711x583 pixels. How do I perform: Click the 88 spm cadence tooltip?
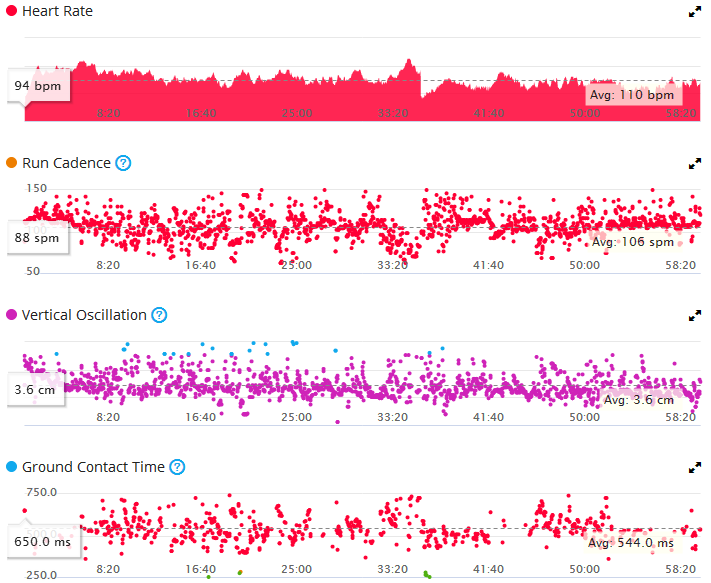coord(38,238)
